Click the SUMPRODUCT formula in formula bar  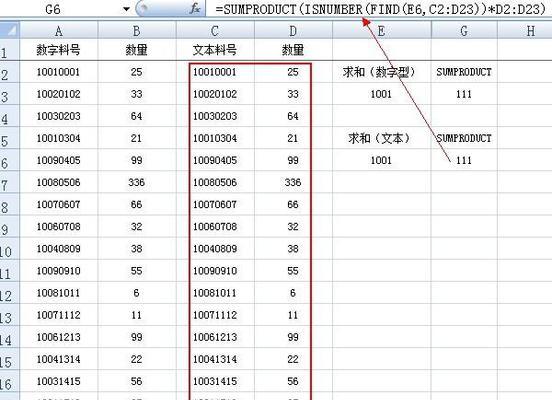[380, 9]
